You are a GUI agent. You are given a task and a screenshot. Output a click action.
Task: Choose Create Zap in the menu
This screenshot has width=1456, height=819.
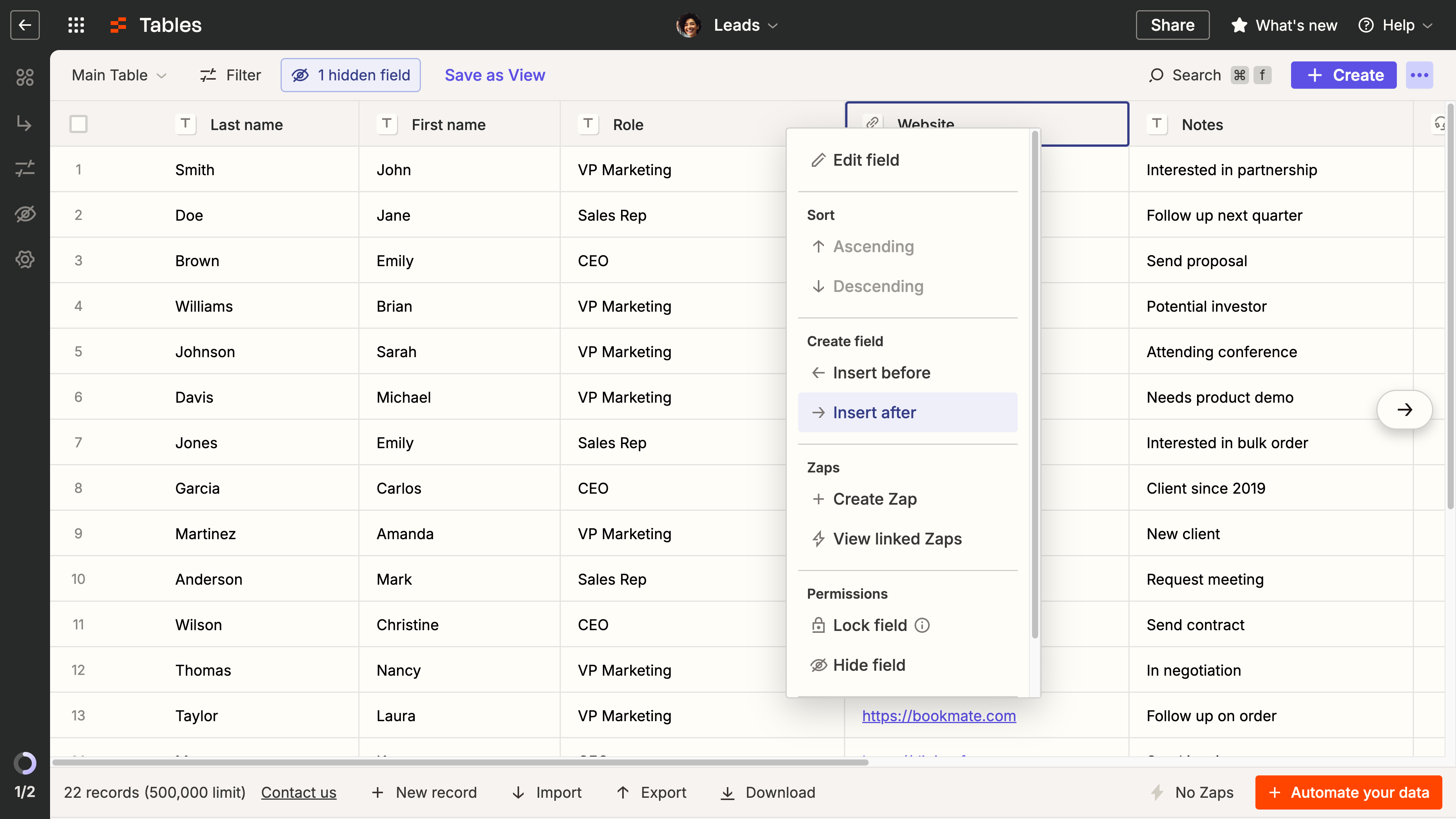907,499
